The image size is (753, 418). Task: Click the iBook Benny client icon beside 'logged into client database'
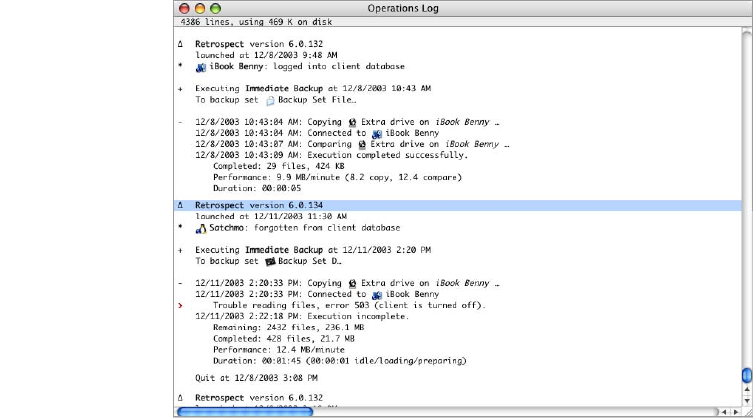(x=201, y=67)
